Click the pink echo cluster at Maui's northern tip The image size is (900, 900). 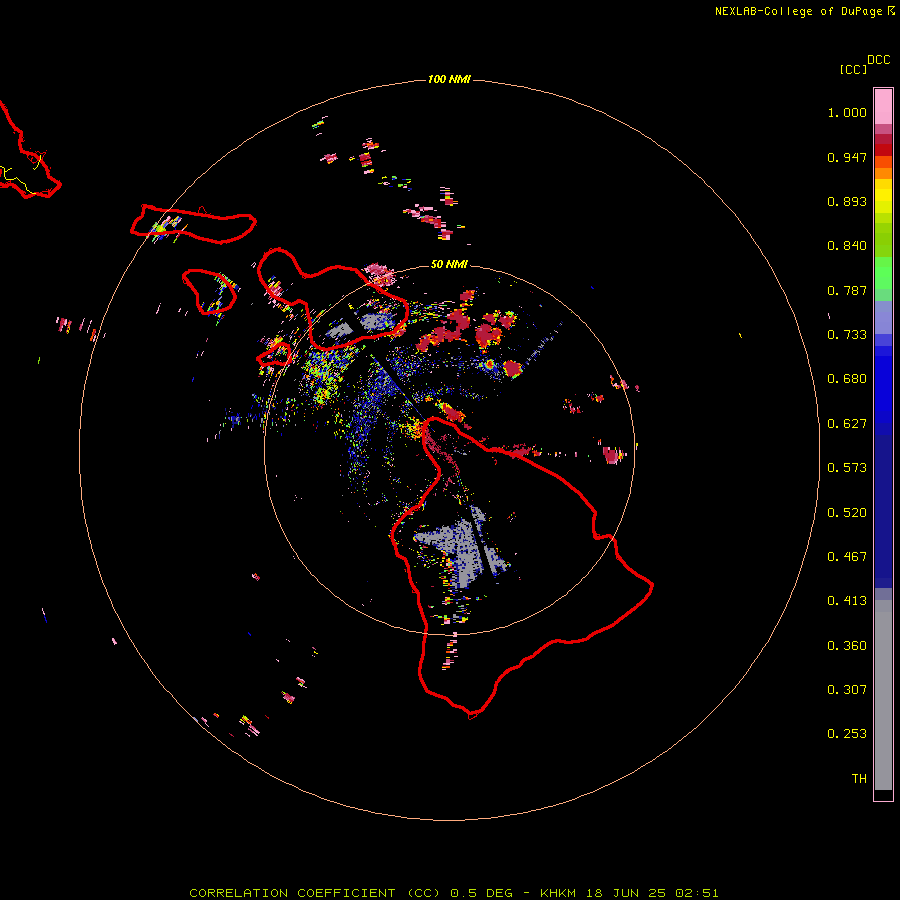pyautogui.click(x=379, y=273)
